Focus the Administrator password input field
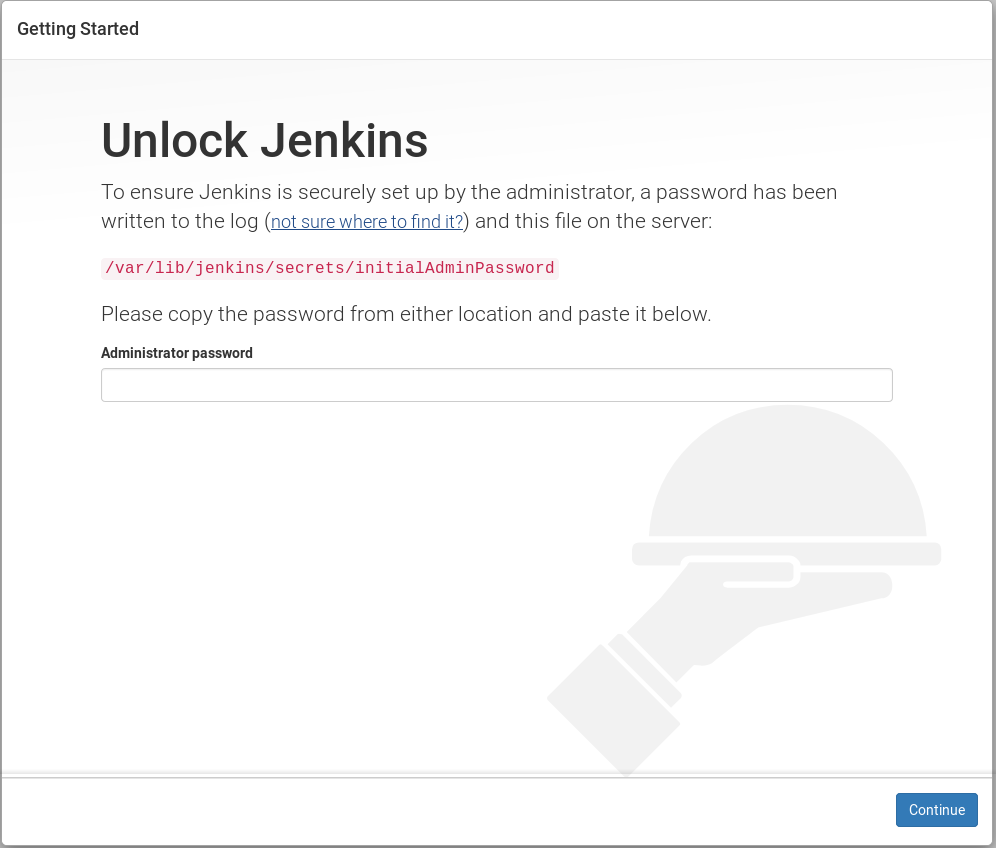Screen dimensions: 996x848 point(497,385)
